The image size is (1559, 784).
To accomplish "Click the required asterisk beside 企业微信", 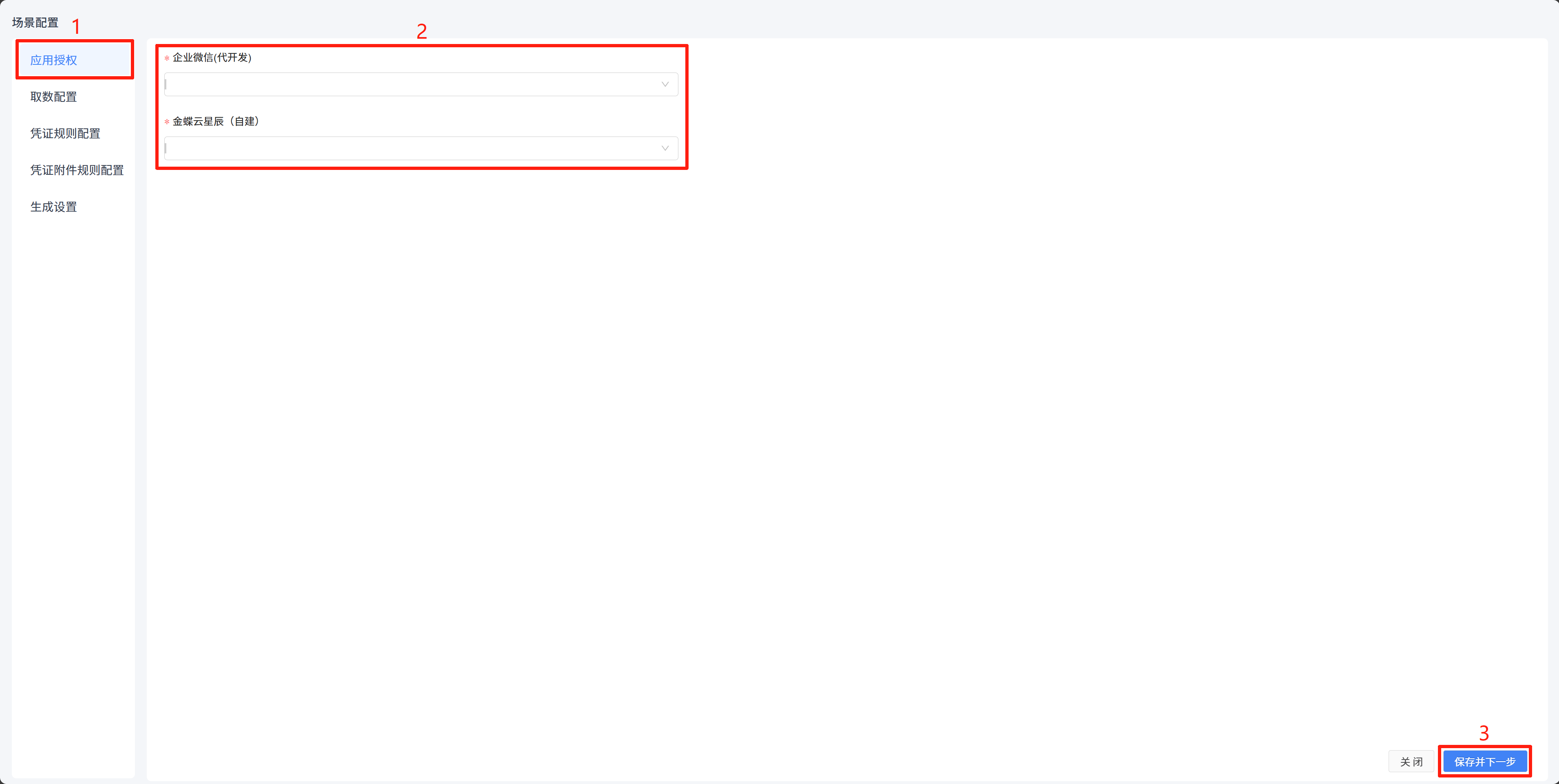I will [167, 58].
